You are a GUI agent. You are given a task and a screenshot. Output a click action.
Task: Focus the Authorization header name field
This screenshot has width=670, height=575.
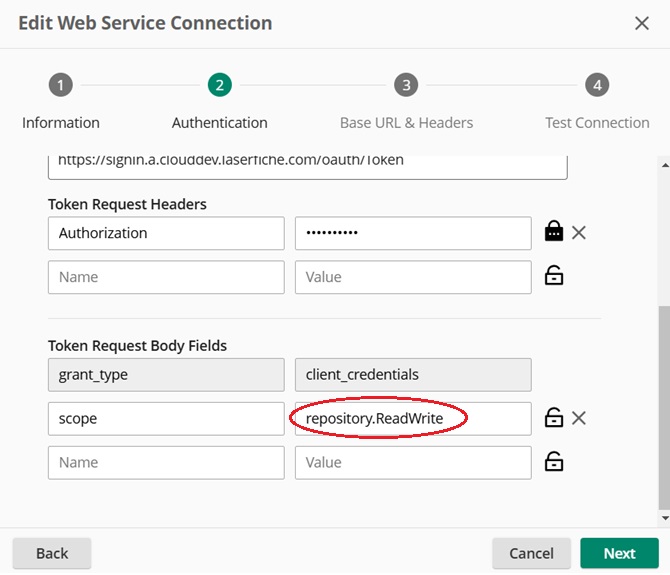166,233
